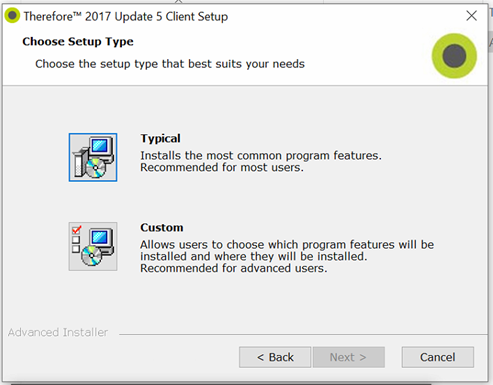Click the CD disc in the Typical icon
This screenshot has height=385, width=493.
(95, 168)
